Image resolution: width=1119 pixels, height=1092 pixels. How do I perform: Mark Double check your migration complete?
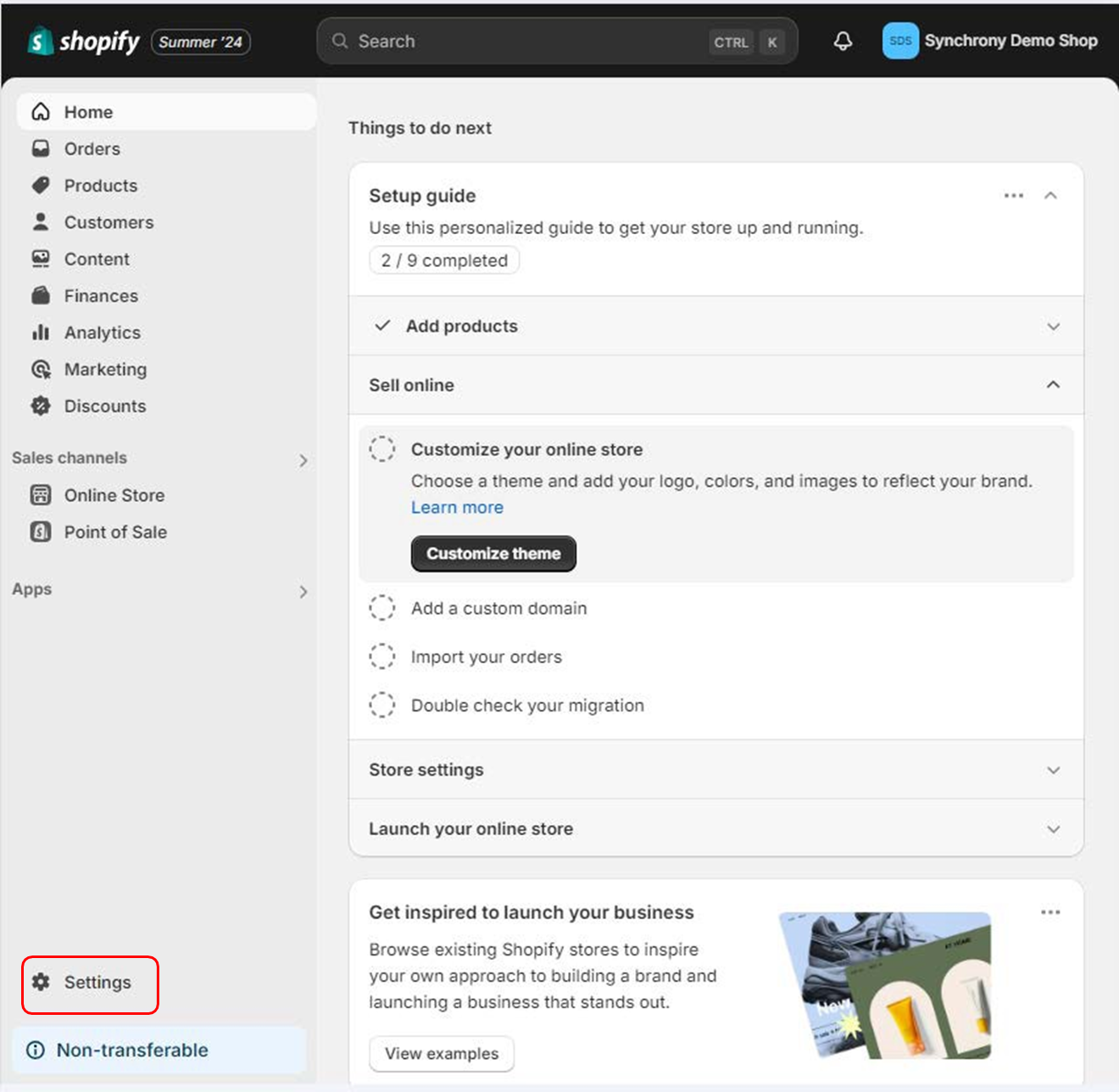[x=382, y=705]
